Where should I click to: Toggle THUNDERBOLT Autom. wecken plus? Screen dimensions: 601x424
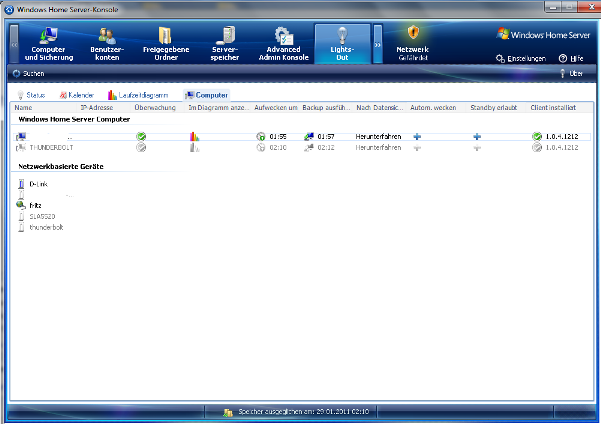pos(417,148)
